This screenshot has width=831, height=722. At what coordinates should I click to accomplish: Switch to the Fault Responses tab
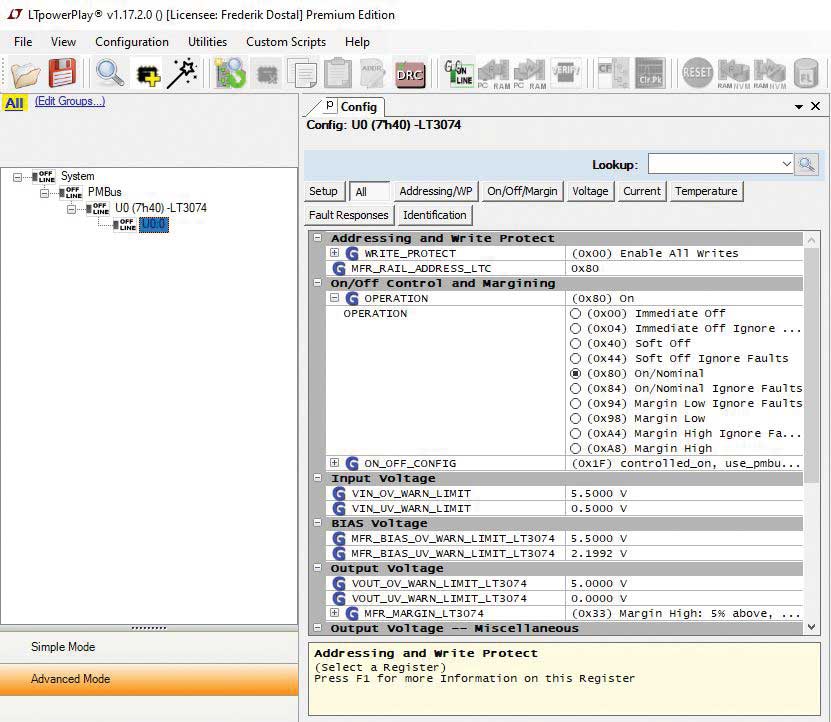click(348, 215)
